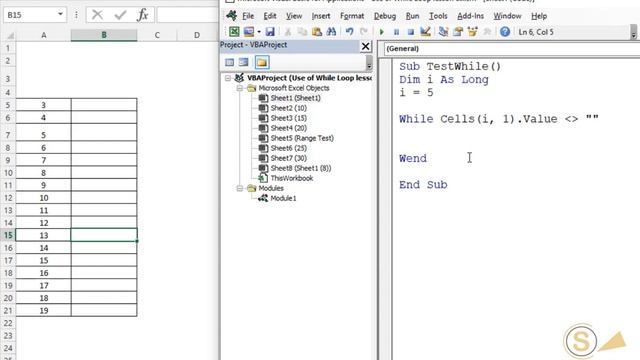Click the Copy icon in VBA toolbar
Image resolution: width=640 pixels, height=360 pixels.
pyautogui.click(x=302, y=31)
